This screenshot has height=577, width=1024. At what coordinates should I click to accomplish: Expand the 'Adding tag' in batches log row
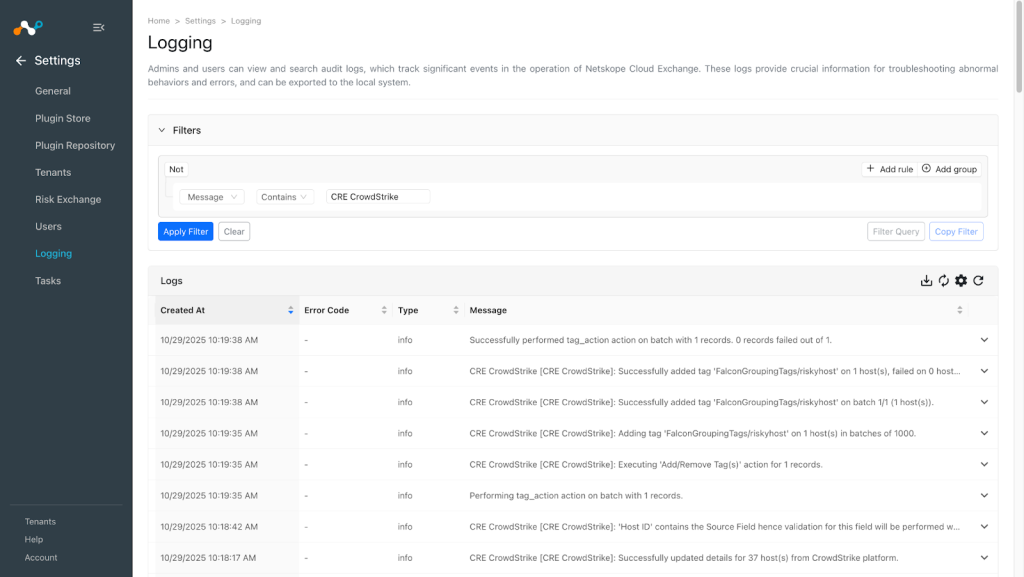(x=984, y=433)
